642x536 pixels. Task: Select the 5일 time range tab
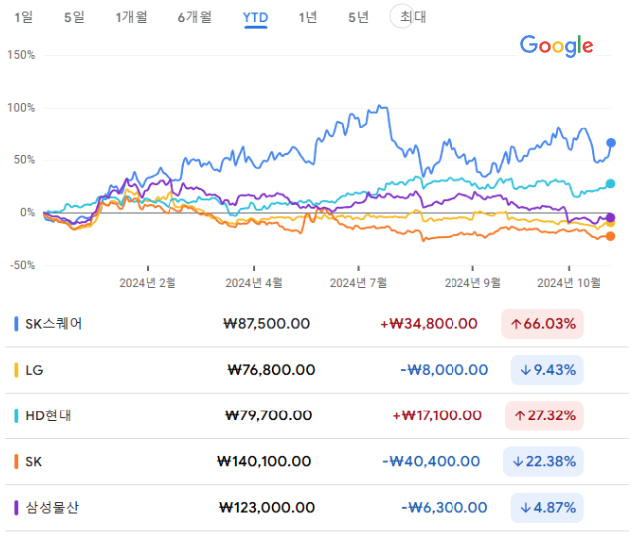pos(74,17)
